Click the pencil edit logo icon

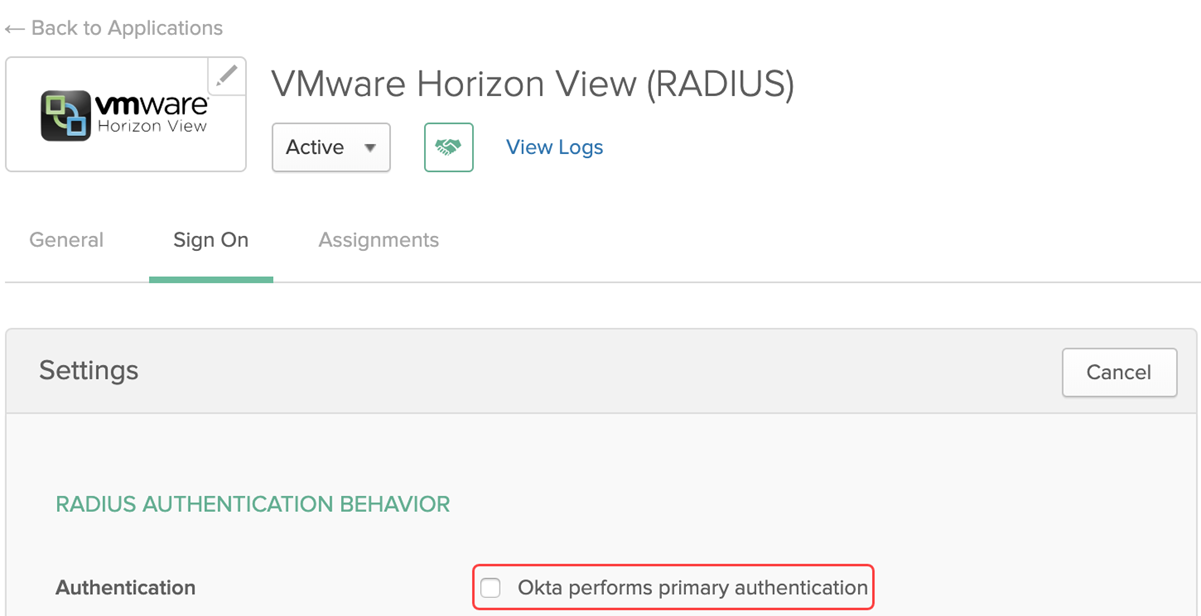[227, 75]
